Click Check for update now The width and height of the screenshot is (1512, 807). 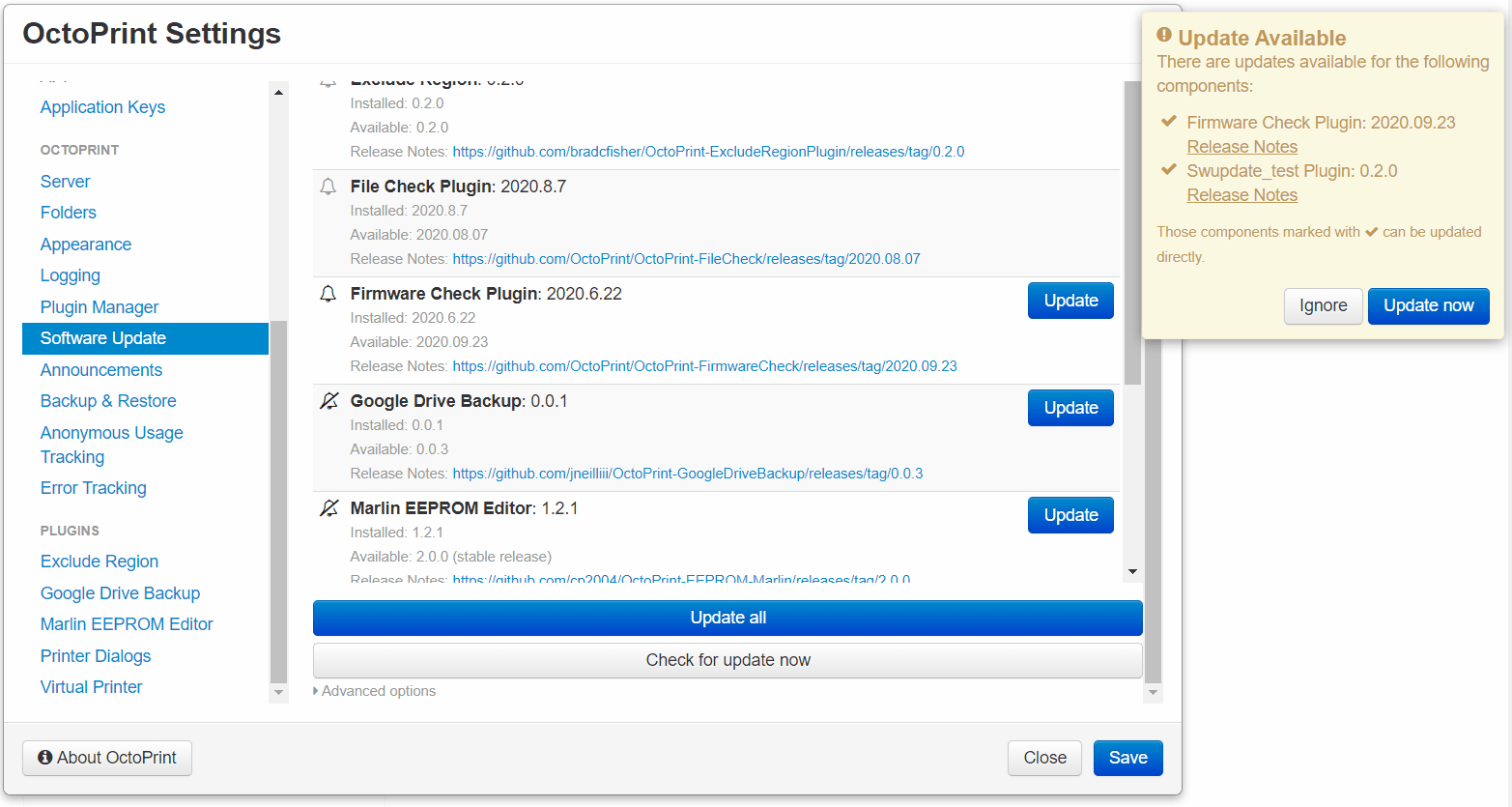click(x=727, y=660)
